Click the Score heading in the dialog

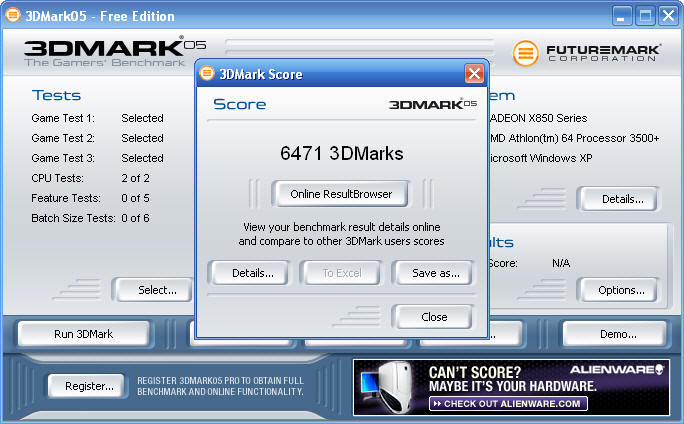pyautogui.click(x=239, y=104)
